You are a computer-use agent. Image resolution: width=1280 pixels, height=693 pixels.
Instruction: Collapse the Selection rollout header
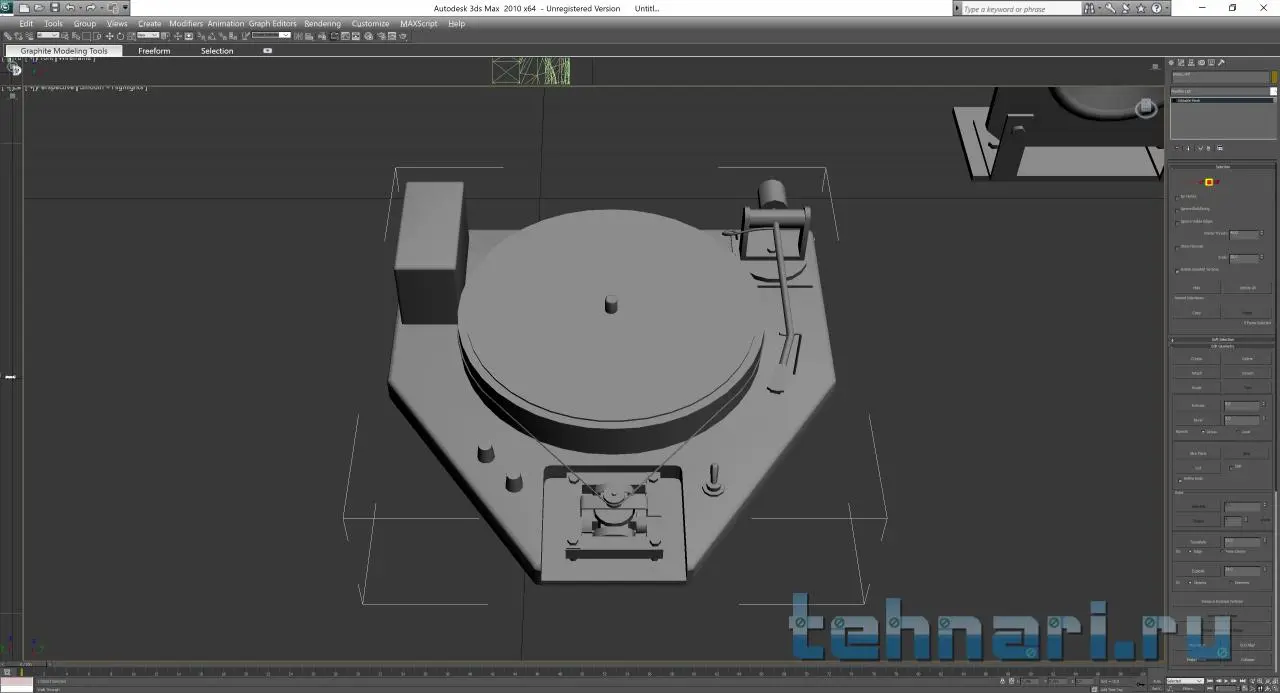coord(1223,167)
